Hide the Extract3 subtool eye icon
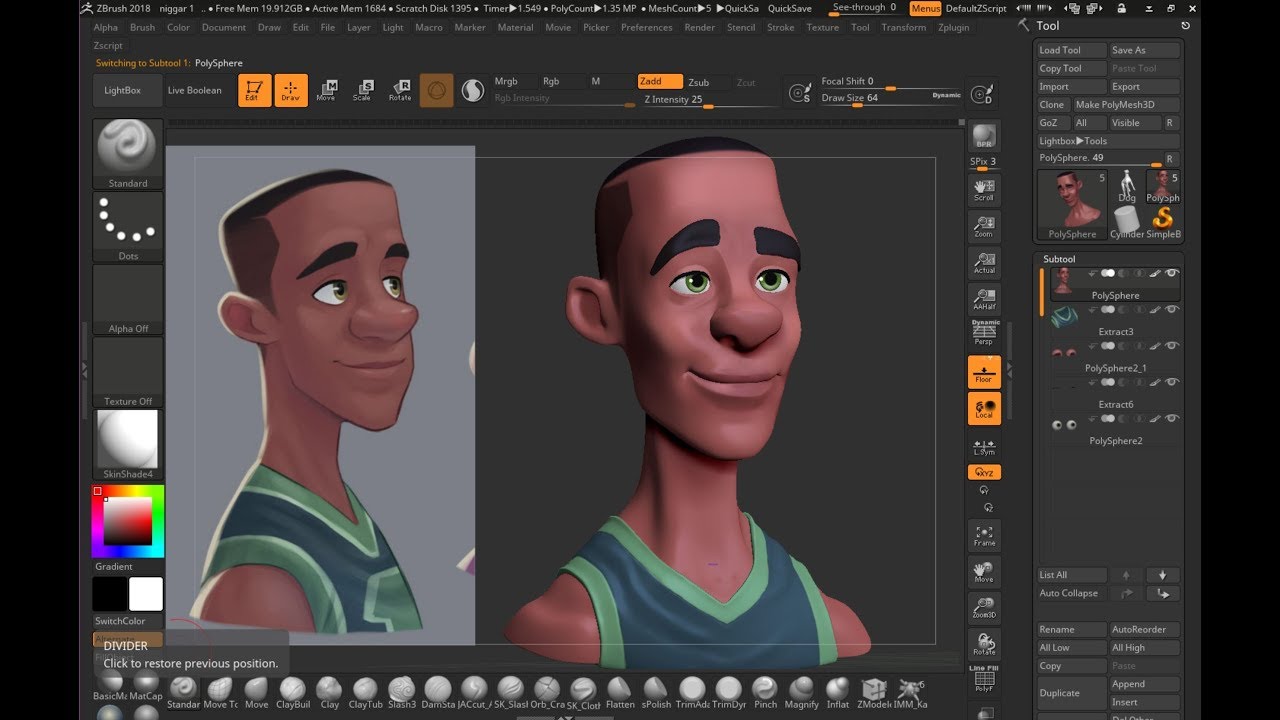This screenshot has height=720, width=1280. tap(1172, 310)
